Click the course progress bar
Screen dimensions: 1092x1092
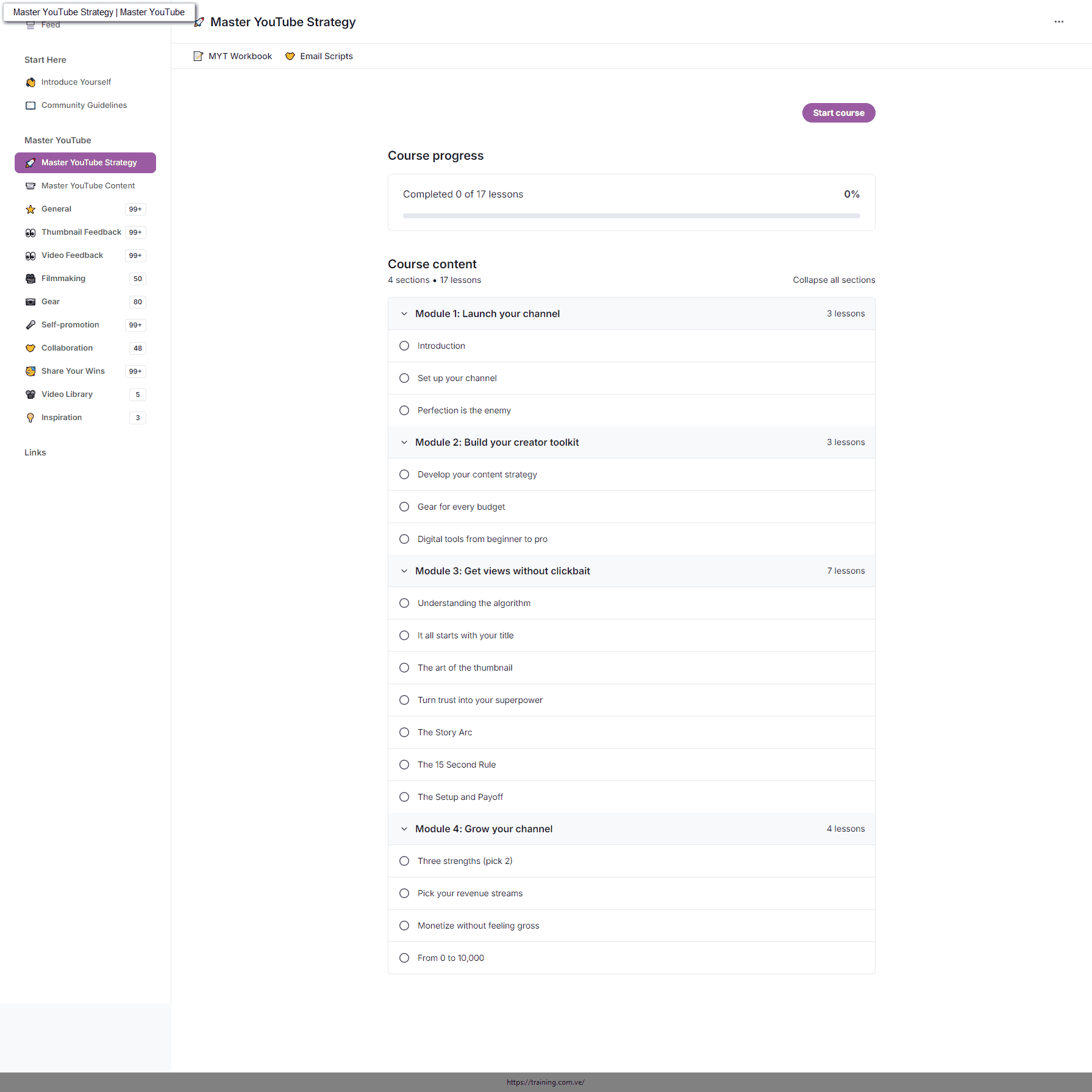[x=631, y=216]
